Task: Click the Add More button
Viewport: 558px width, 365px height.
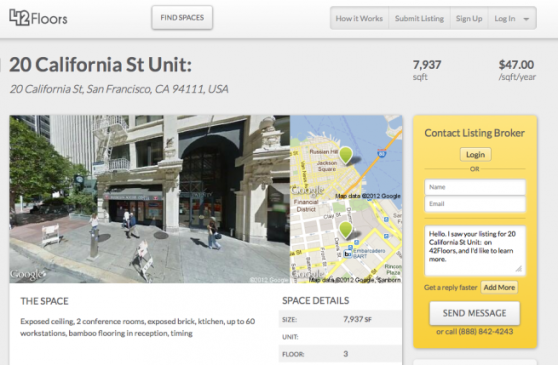Action: pyautogui.click(x=499, y=287)
